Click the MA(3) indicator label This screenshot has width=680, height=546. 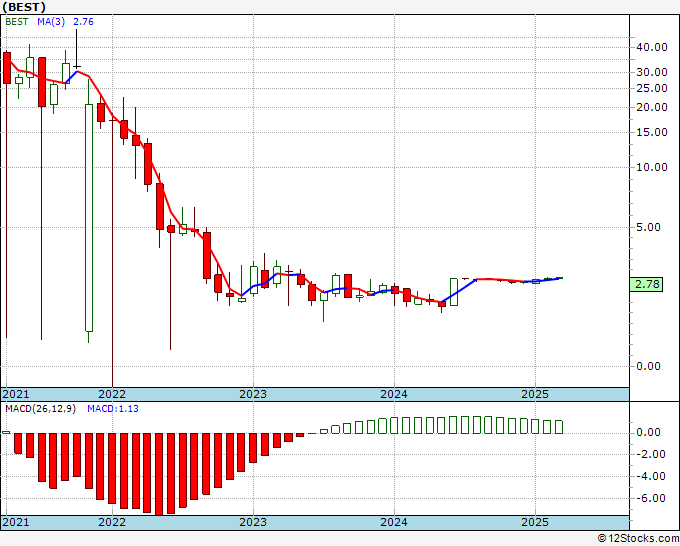pos(51,22)
